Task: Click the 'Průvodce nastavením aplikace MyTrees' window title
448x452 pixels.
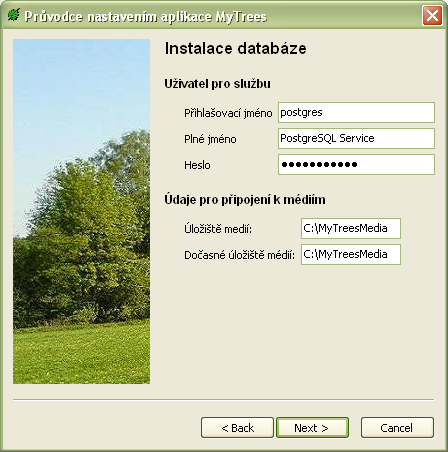Action: pos(145,16)
